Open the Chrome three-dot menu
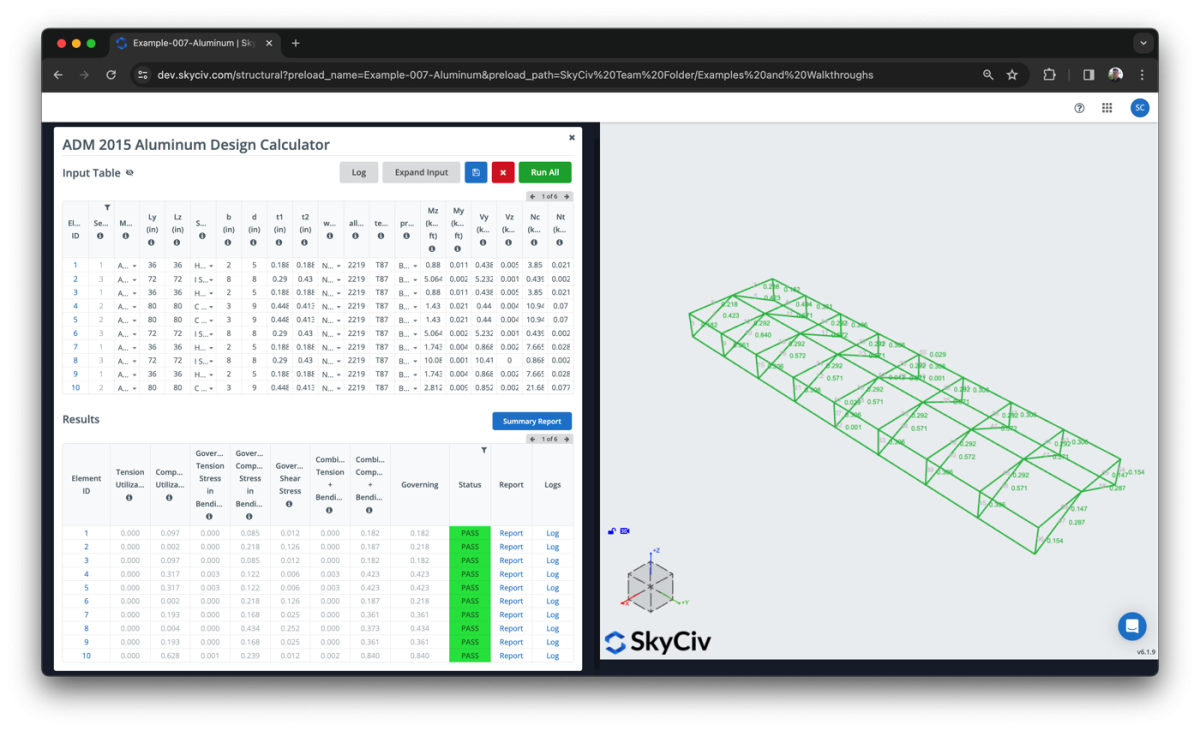Image resolution: width=1200 pixels, height=731 pixels. (x=1141, y=74)
